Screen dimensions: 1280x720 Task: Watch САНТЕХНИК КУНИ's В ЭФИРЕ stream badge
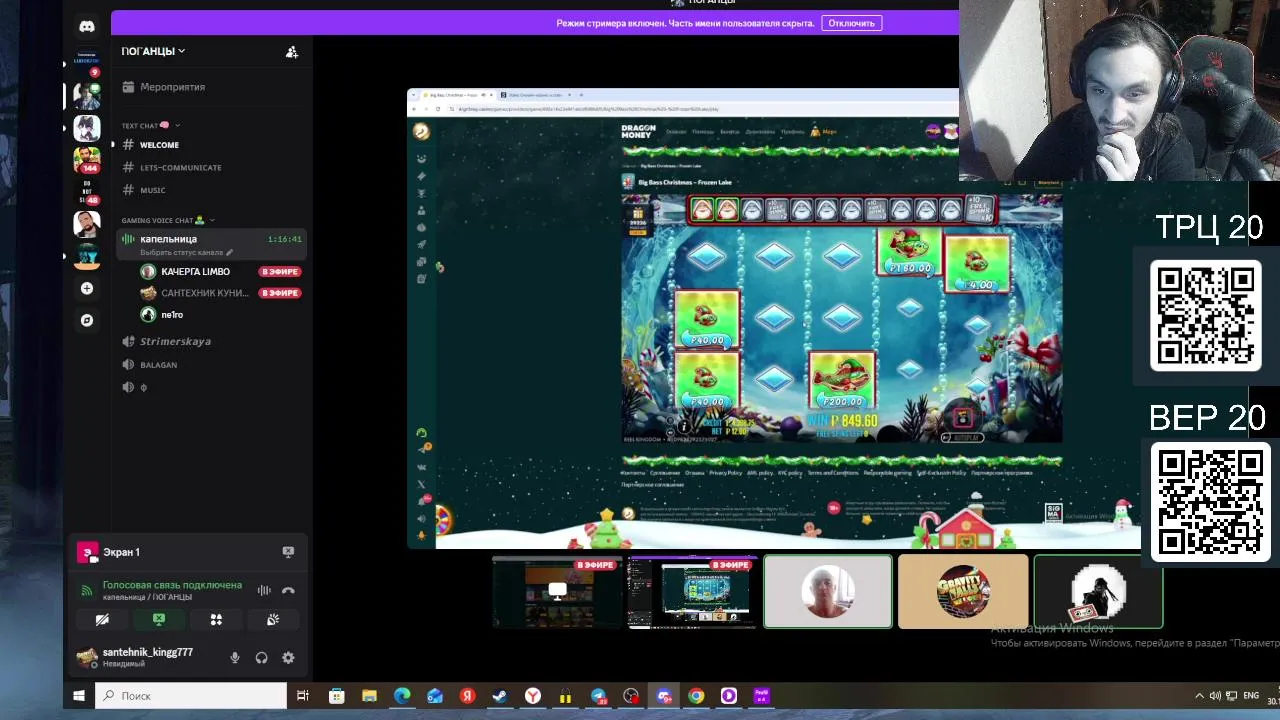click(x=280, y=293)
